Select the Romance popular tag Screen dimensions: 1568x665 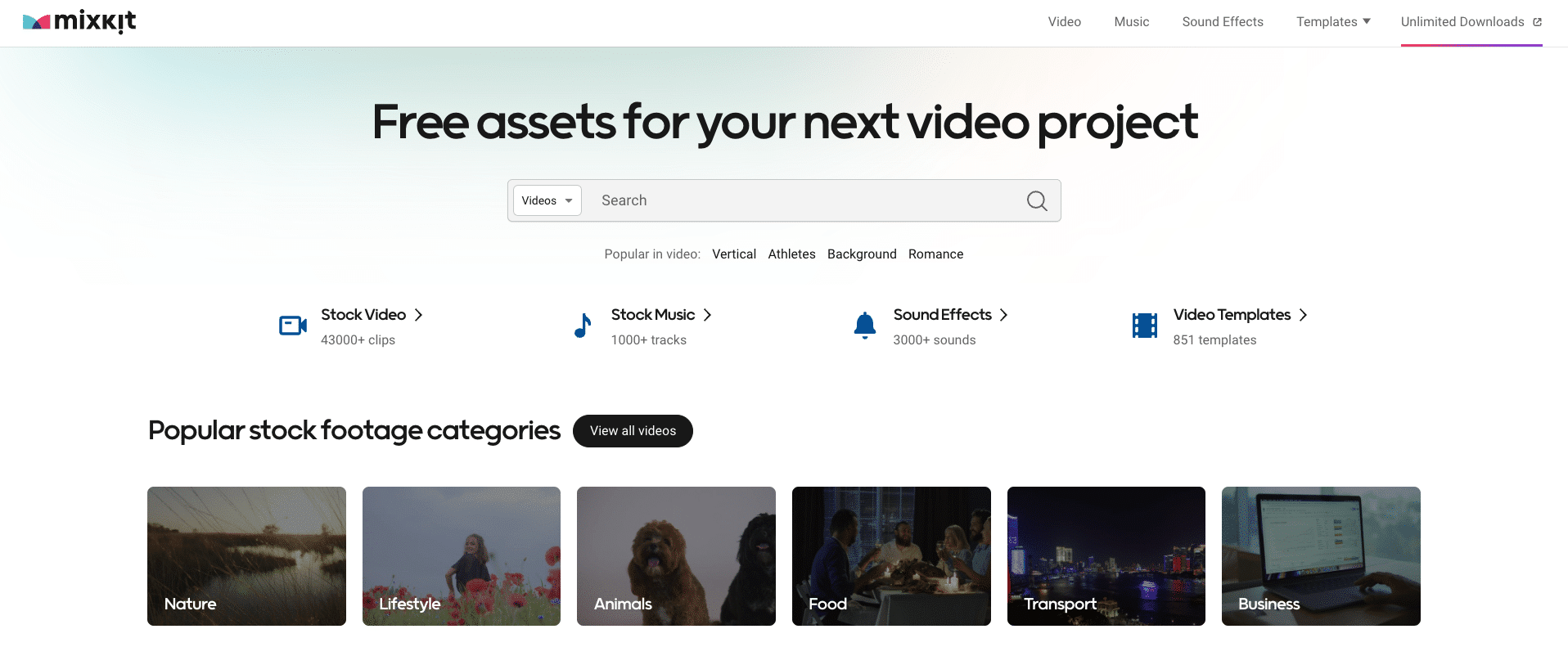(x=935, y=254)
